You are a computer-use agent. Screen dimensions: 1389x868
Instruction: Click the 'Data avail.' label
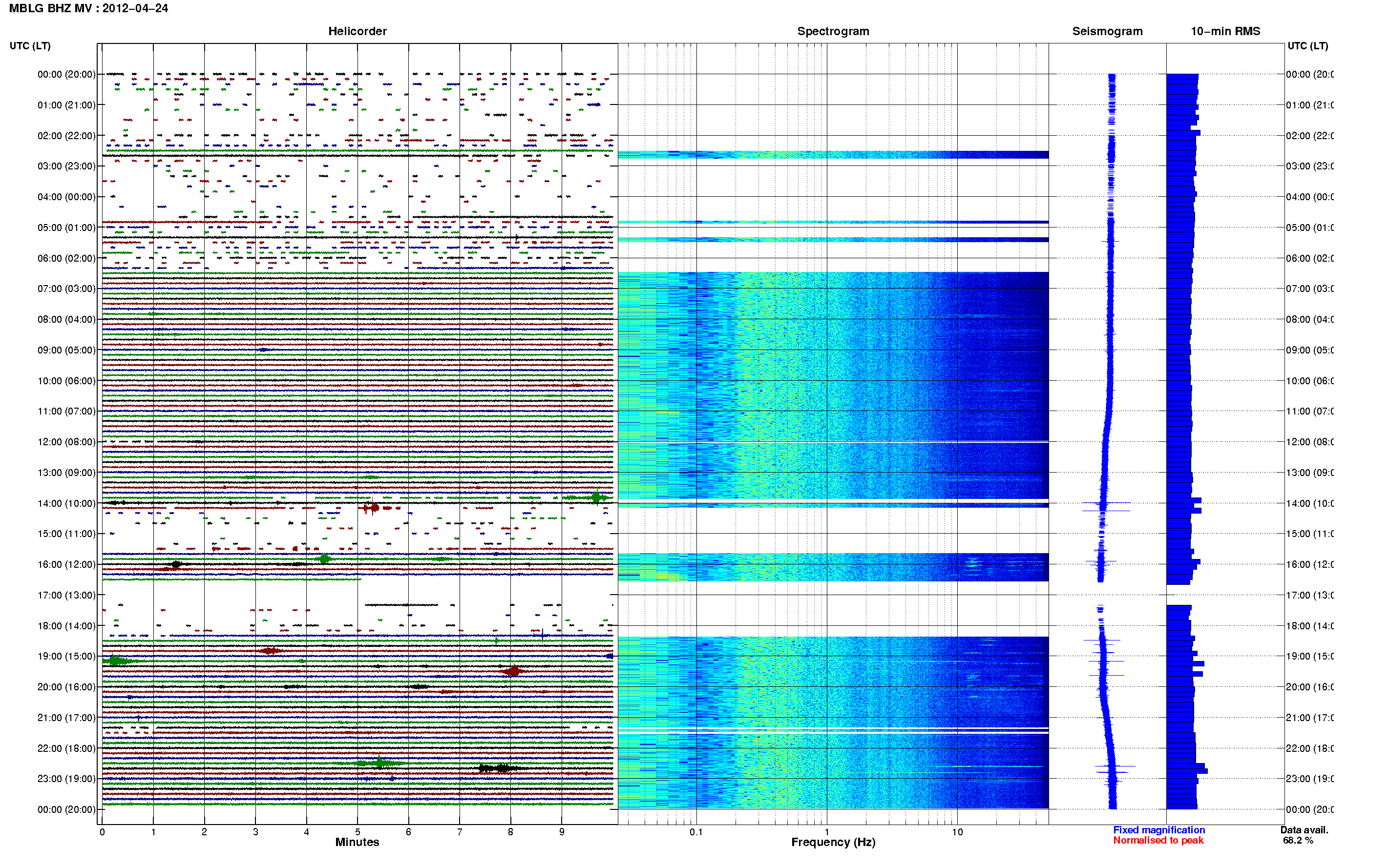1304,830
